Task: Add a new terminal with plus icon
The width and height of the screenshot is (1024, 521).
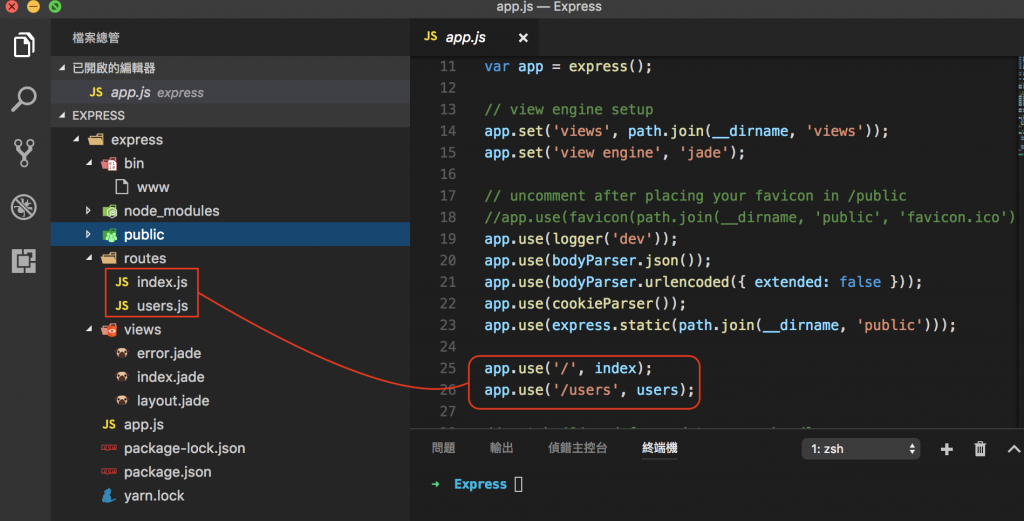Action: point(946,449)
